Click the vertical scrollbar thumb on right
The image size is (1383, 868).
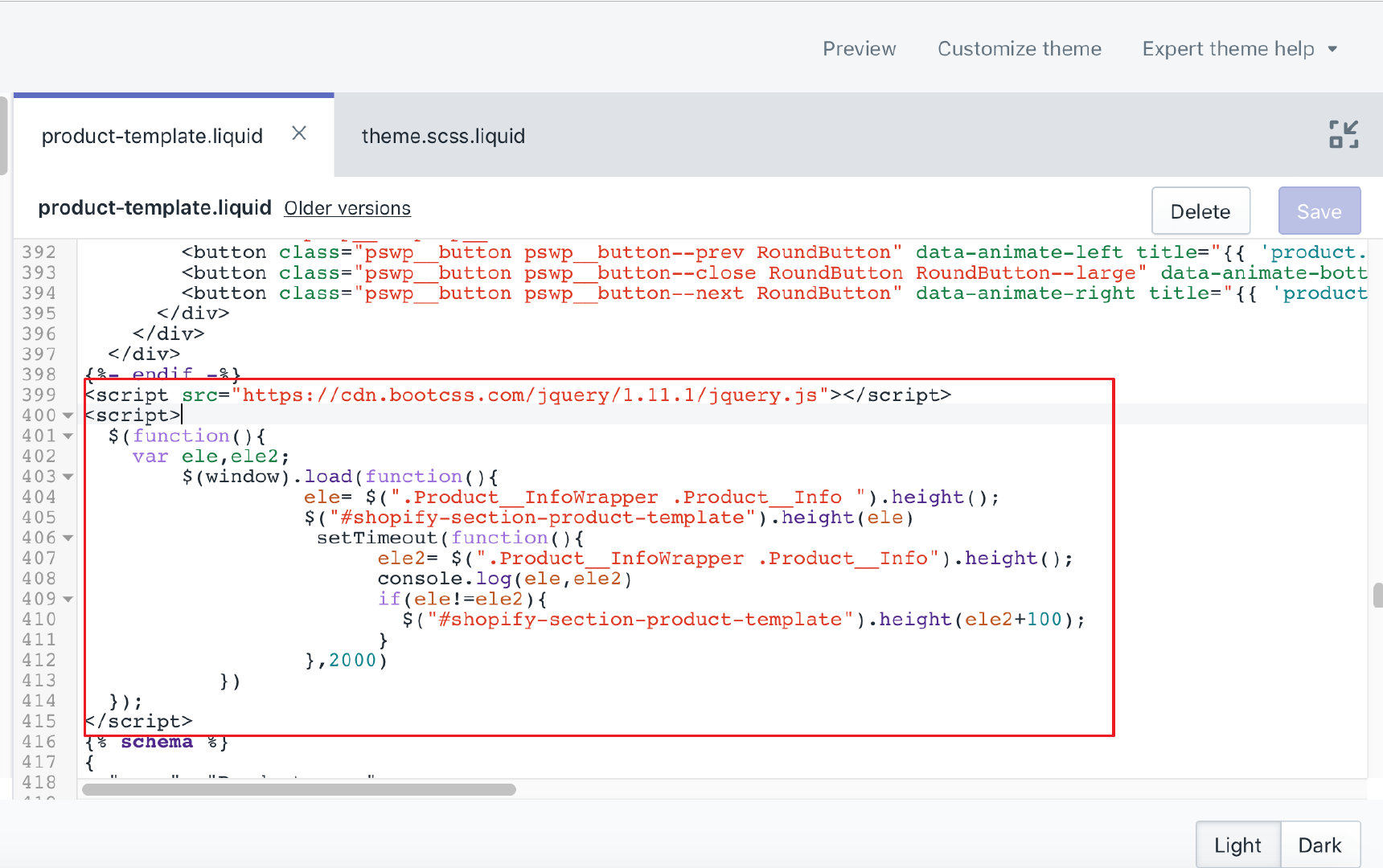1378,596
